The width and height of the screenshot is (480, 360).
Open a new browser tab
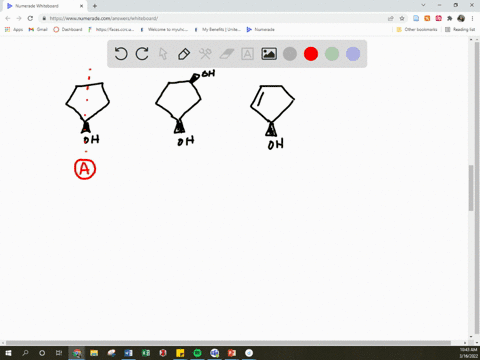point(95,6)
